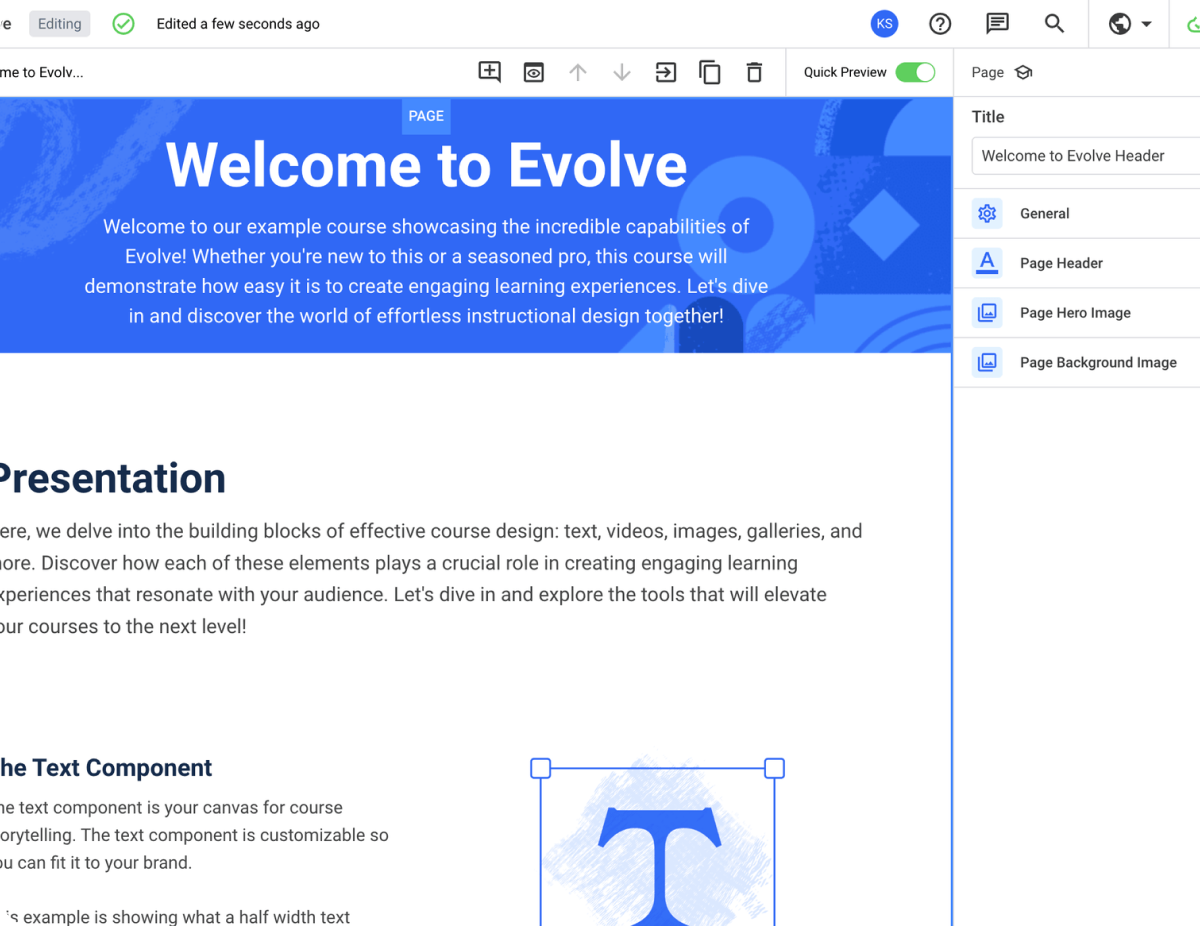Viewport: 1200px width, 926px height.
Task: Open the search tool
Action: pyautogui.click(x=1054, y=23)
